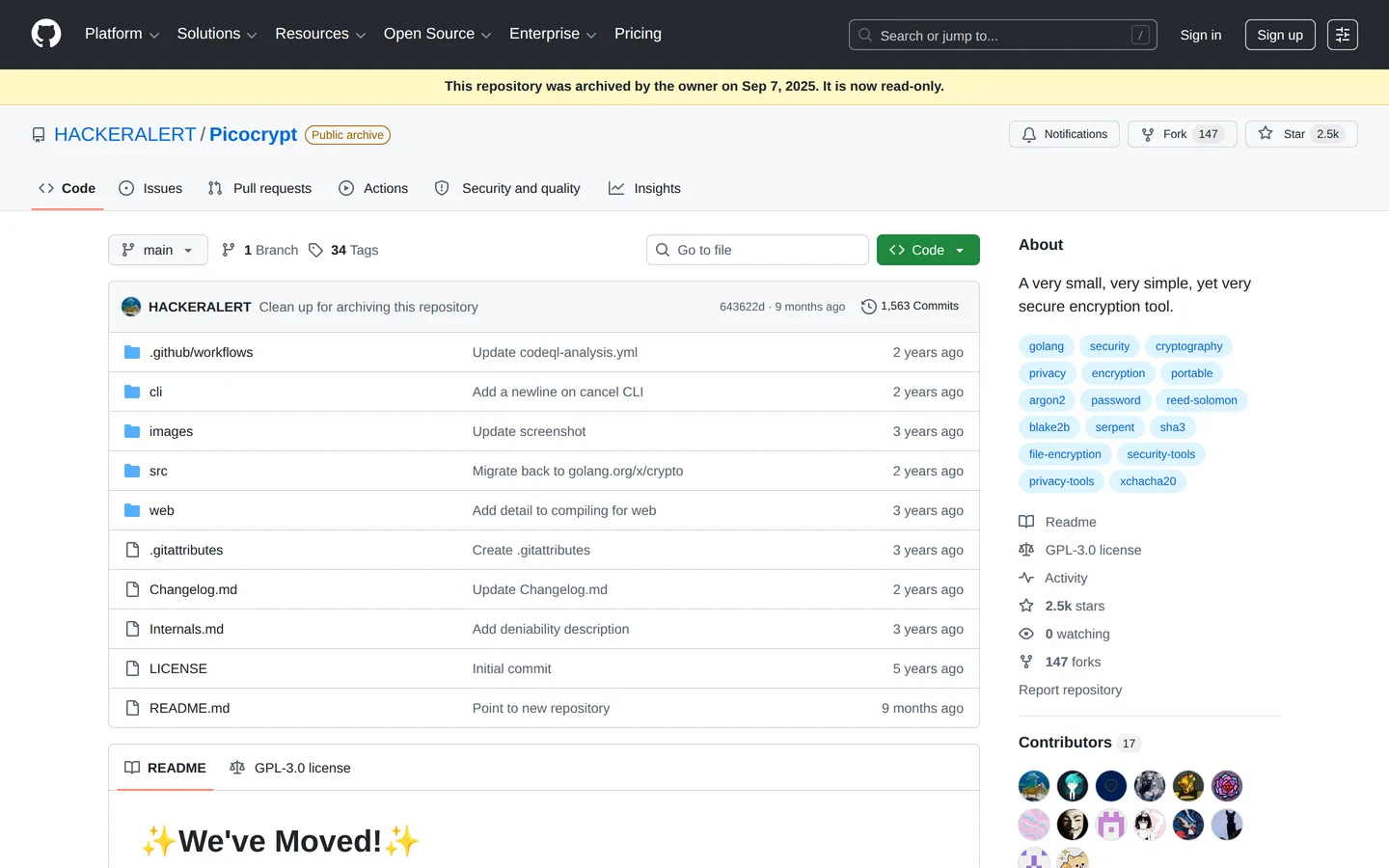Click the reed-solomon topic tag
The width and height of the screenshot is (1389, 868).
coord(1202,400)
